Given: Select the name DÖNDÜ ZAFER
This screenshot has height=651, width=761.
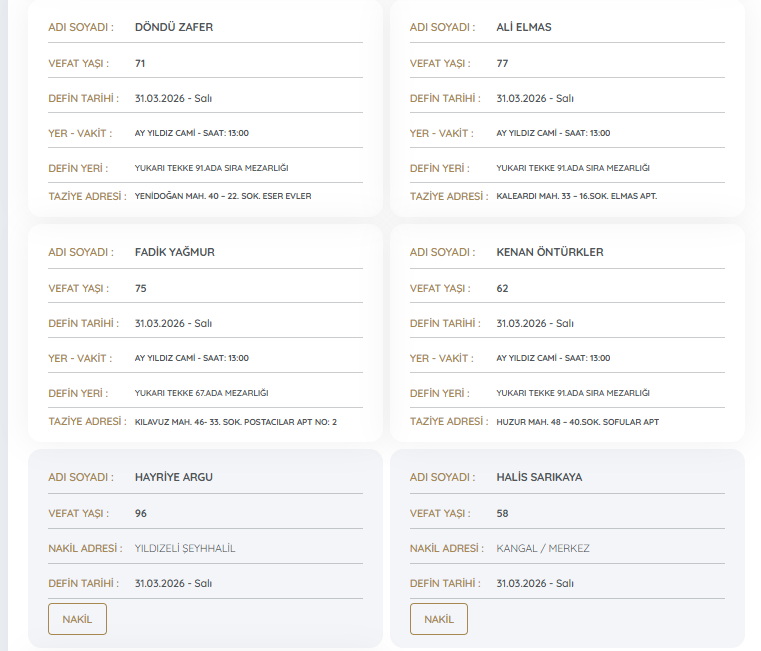Looking at the screenshot, I should [x=174, y=27].
